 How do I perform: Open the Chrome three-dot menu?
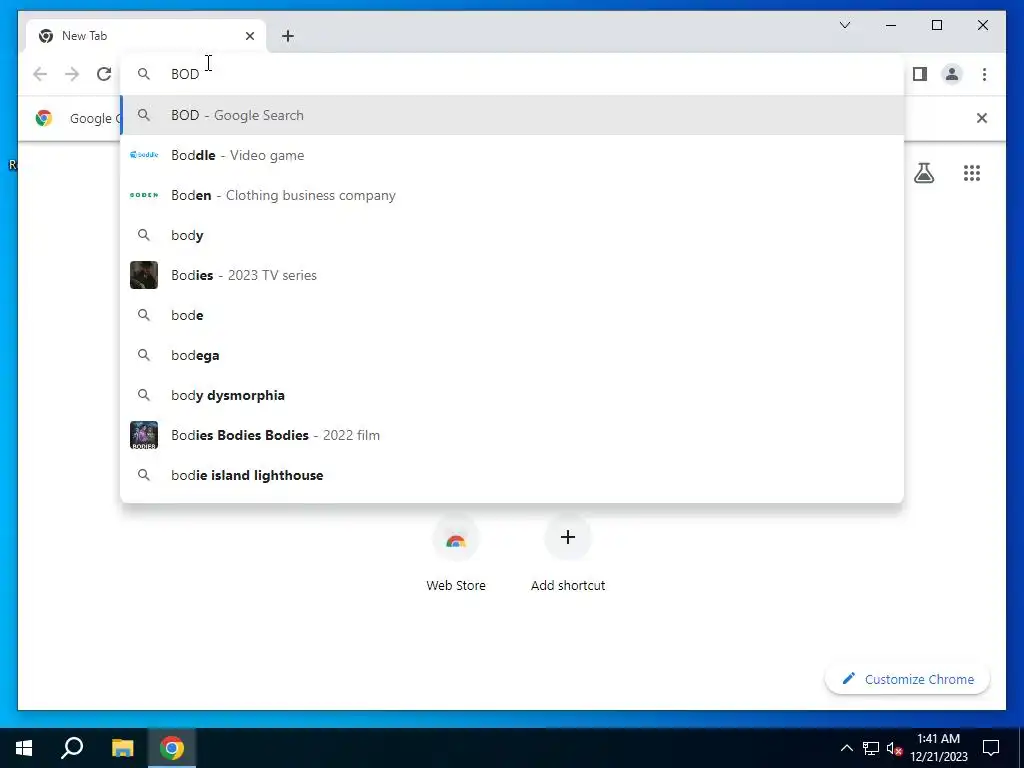click(x=984, y=74)
